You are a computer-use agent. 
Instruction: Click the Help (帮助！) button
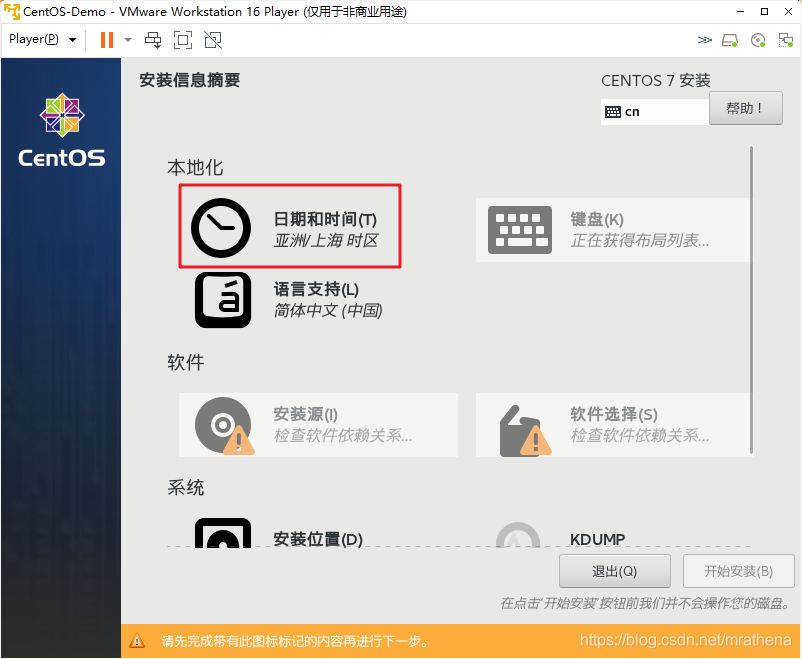tap(745, 108)
